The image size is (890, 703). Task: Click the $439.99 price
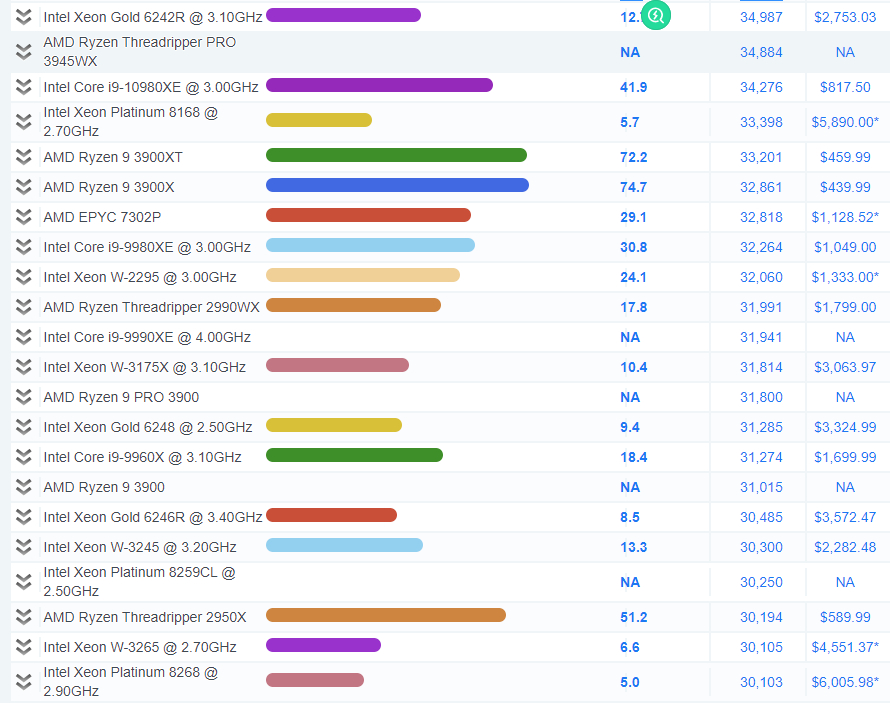point(845,187)
